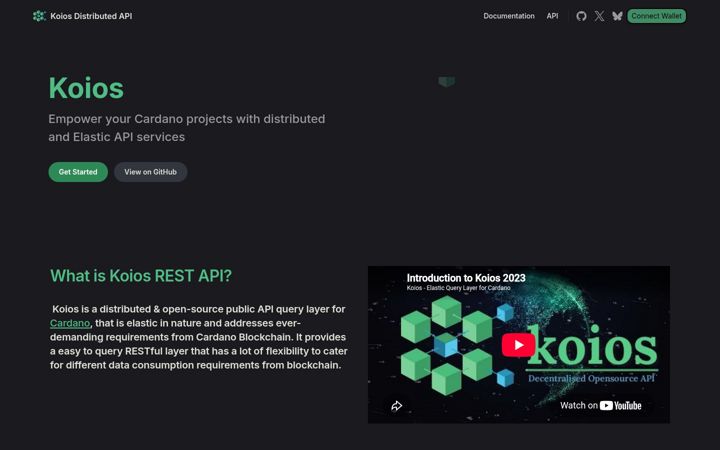Follow the Cardano hyperlink in paragraph

pos(70,323)
